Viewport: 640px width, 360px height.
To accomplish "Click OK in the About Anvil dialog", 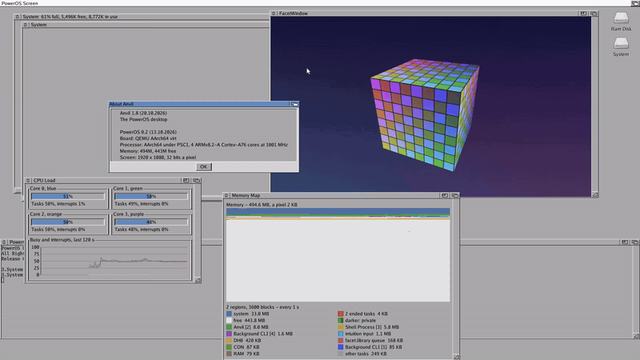I will [x=204, y=167].
